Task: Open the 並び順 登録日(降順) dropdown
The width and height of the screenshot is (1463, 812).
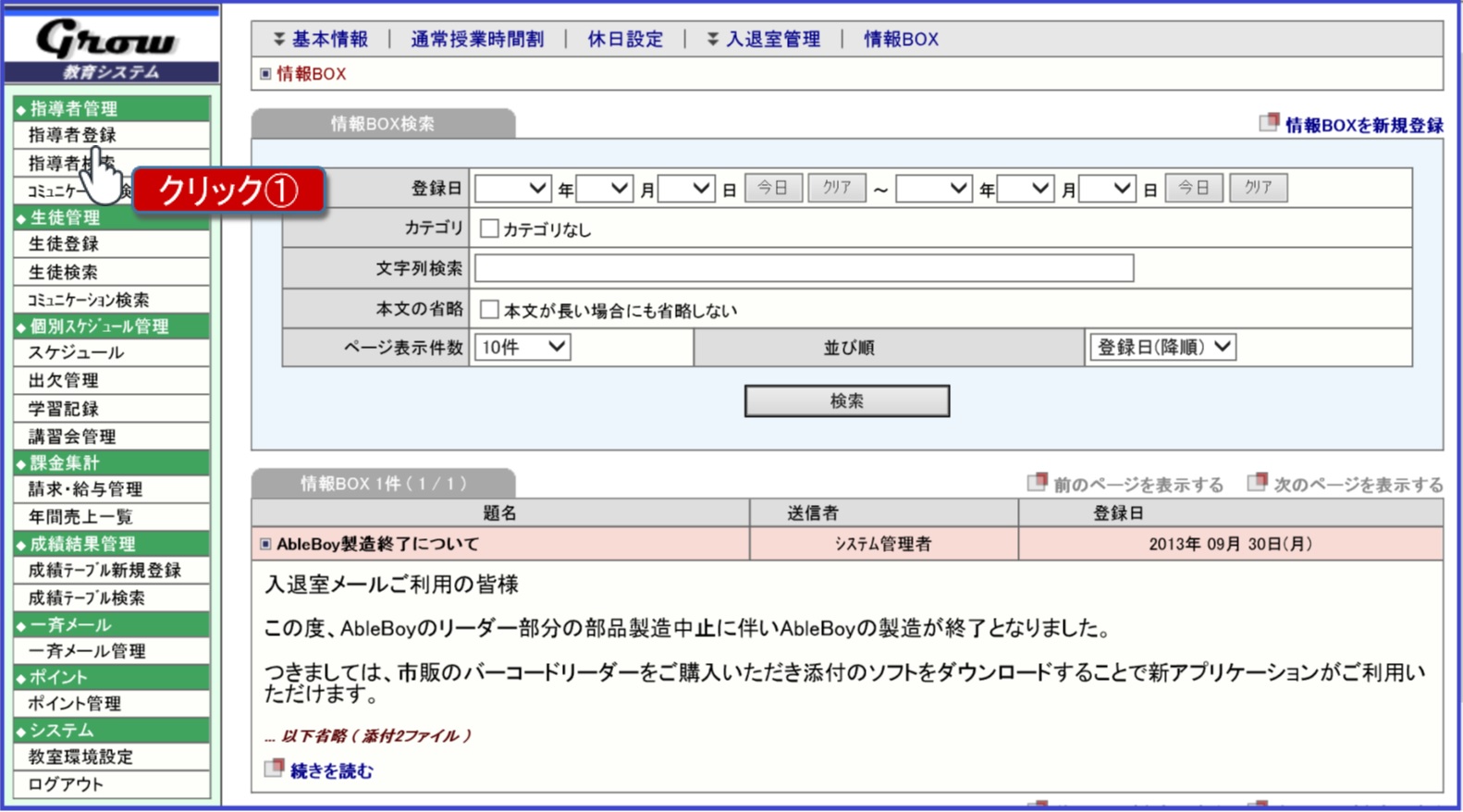Action: [x=1163, y=347]
